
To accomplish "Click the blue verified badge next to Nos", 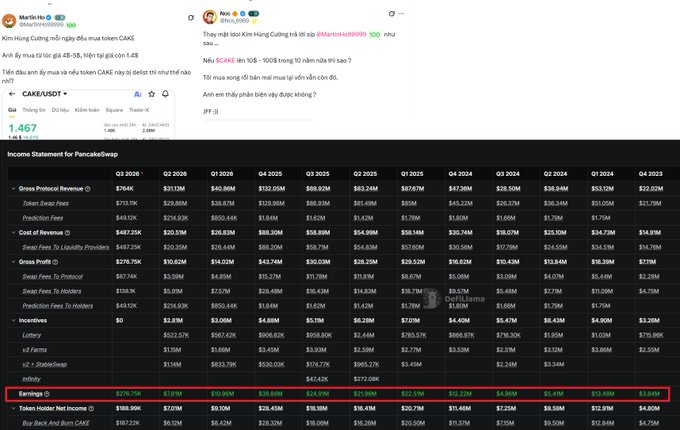I will pos(243,13).
